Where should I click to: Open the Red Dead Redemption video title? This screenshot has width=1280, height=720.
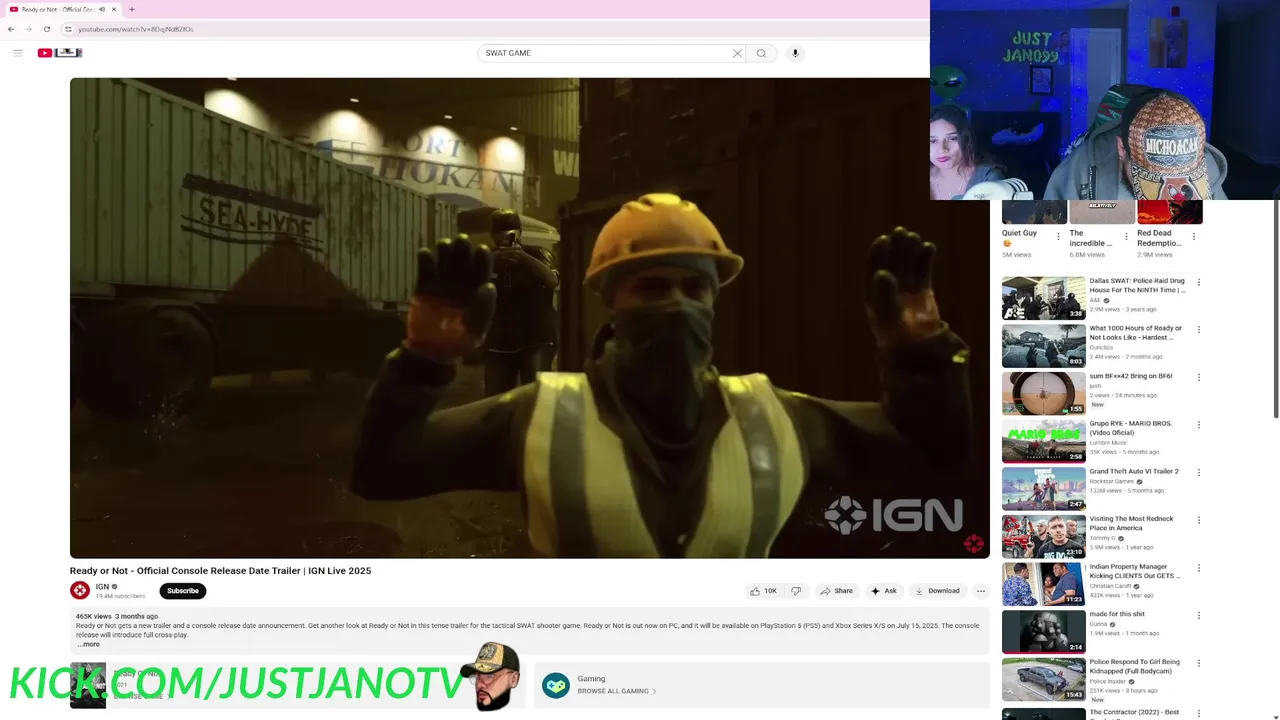(1159, 238)
